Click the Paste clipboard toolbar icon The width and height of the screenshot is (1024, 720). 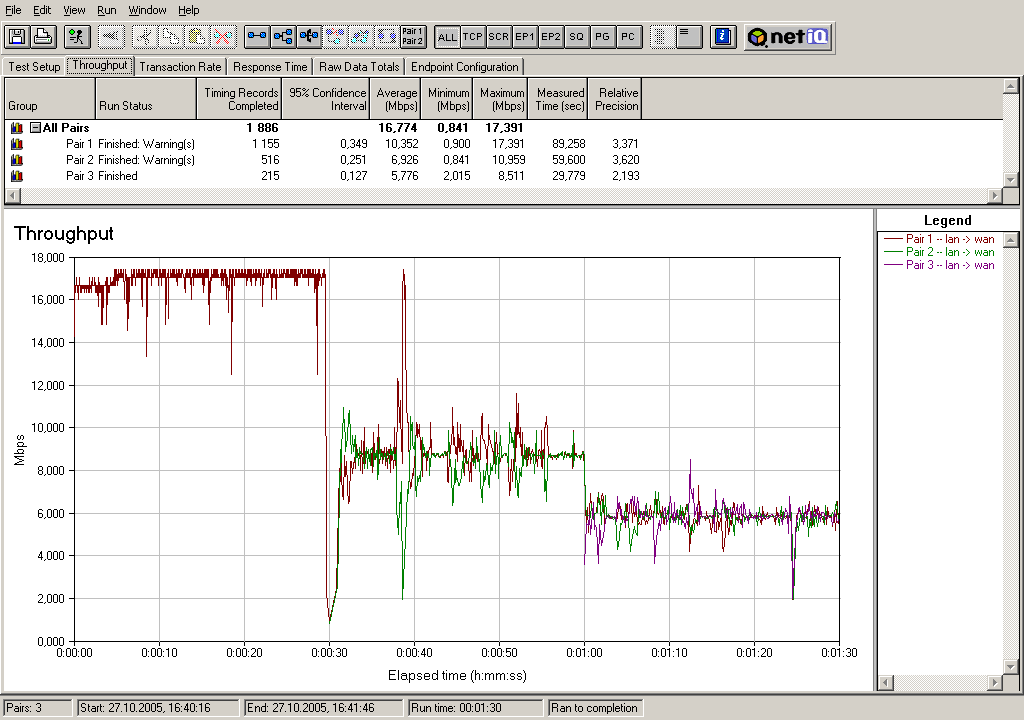pyautogui.click(x=197, y=37)
